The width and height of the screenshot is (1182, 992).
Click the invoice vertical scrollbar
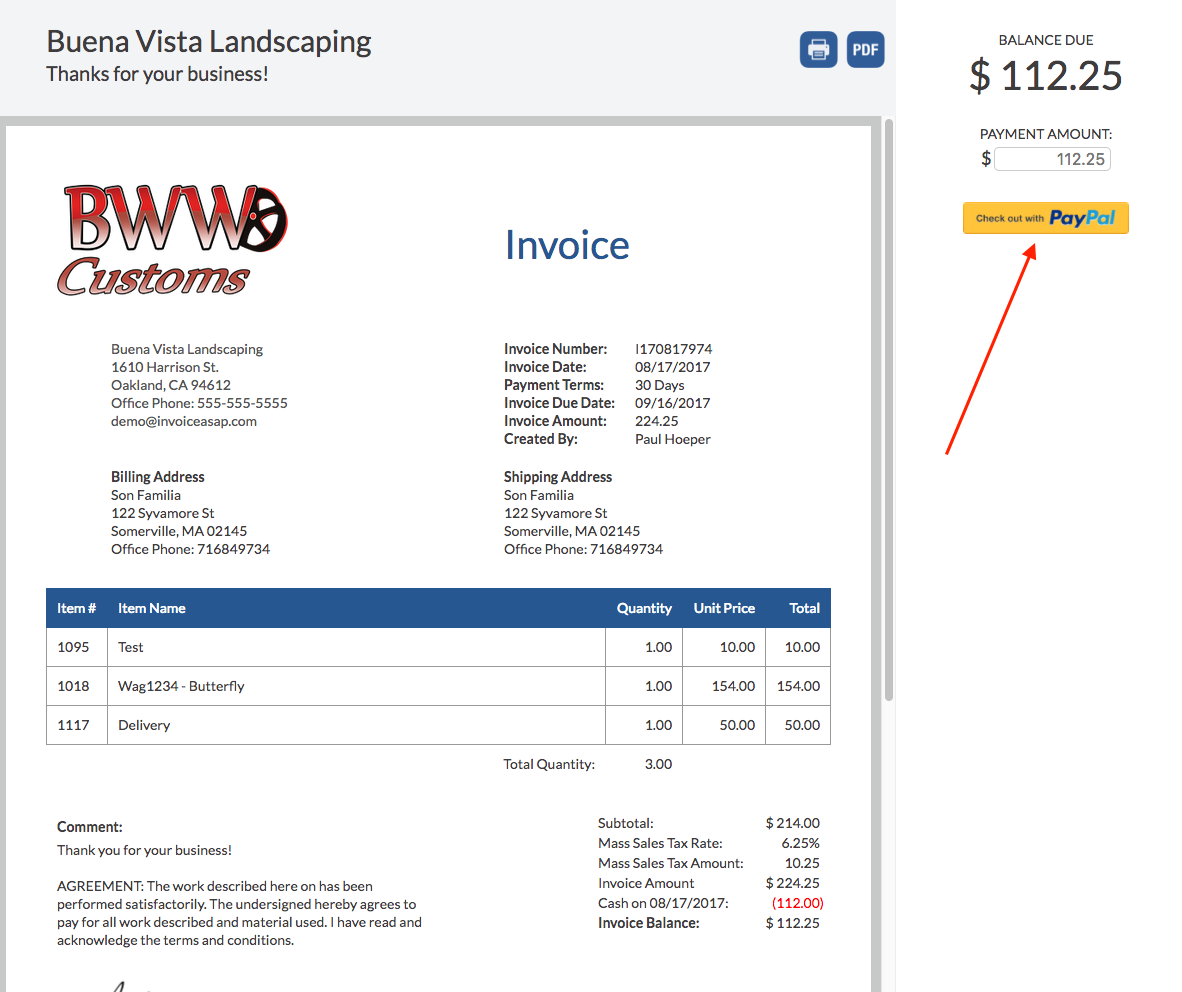coord(888,410)
